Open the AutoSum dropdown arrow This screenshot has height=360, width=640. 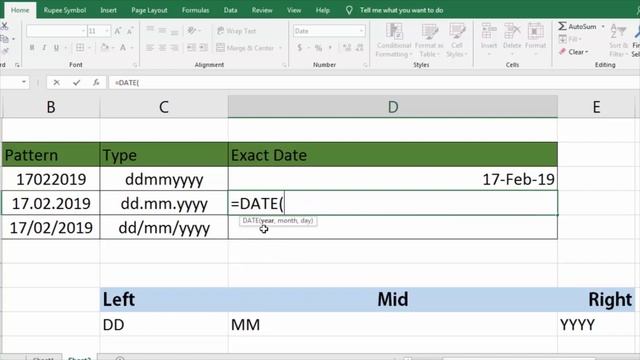(603, 27)
